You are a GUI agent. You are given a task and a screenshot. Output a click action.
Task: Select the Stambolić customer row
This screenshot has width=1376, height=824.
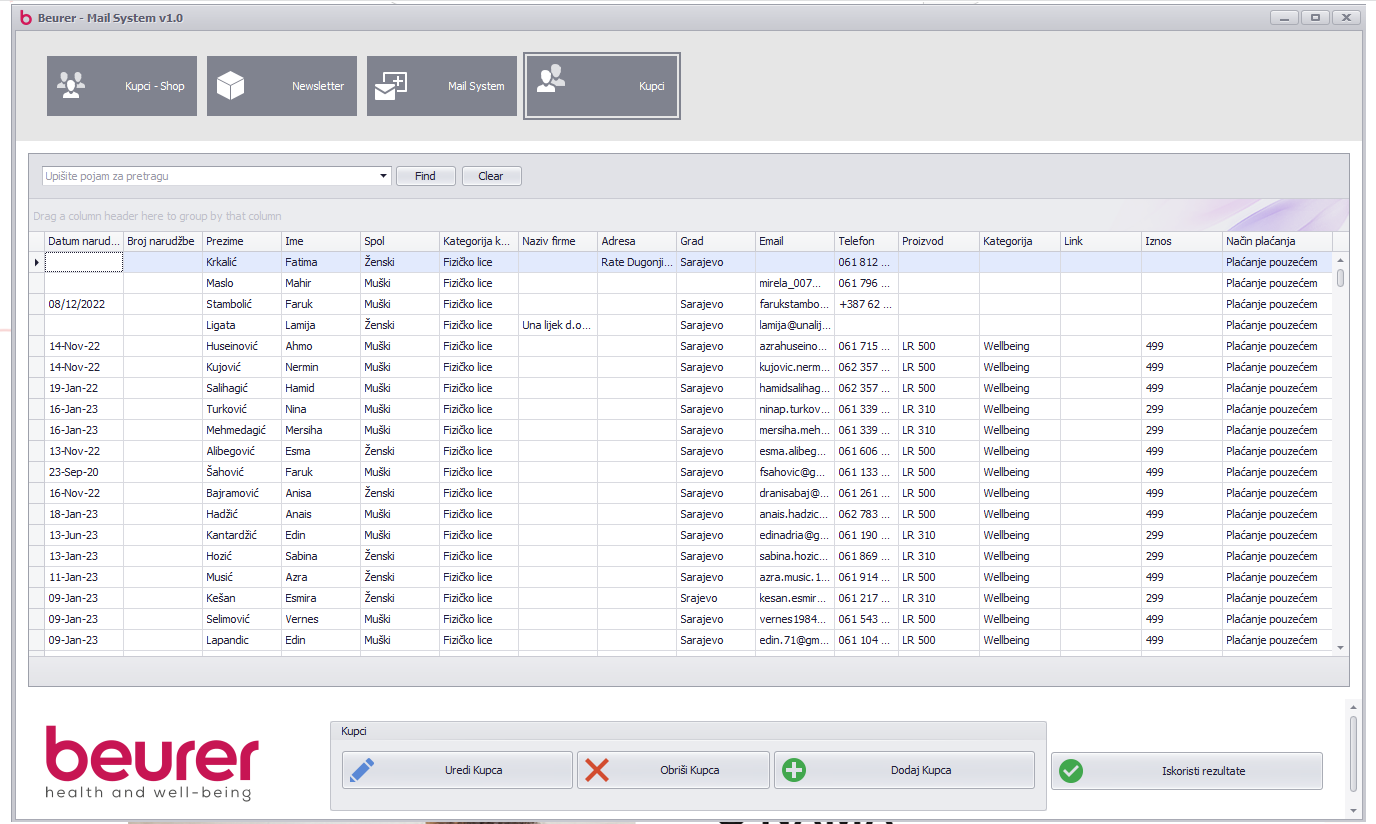[x=241, y=304]
